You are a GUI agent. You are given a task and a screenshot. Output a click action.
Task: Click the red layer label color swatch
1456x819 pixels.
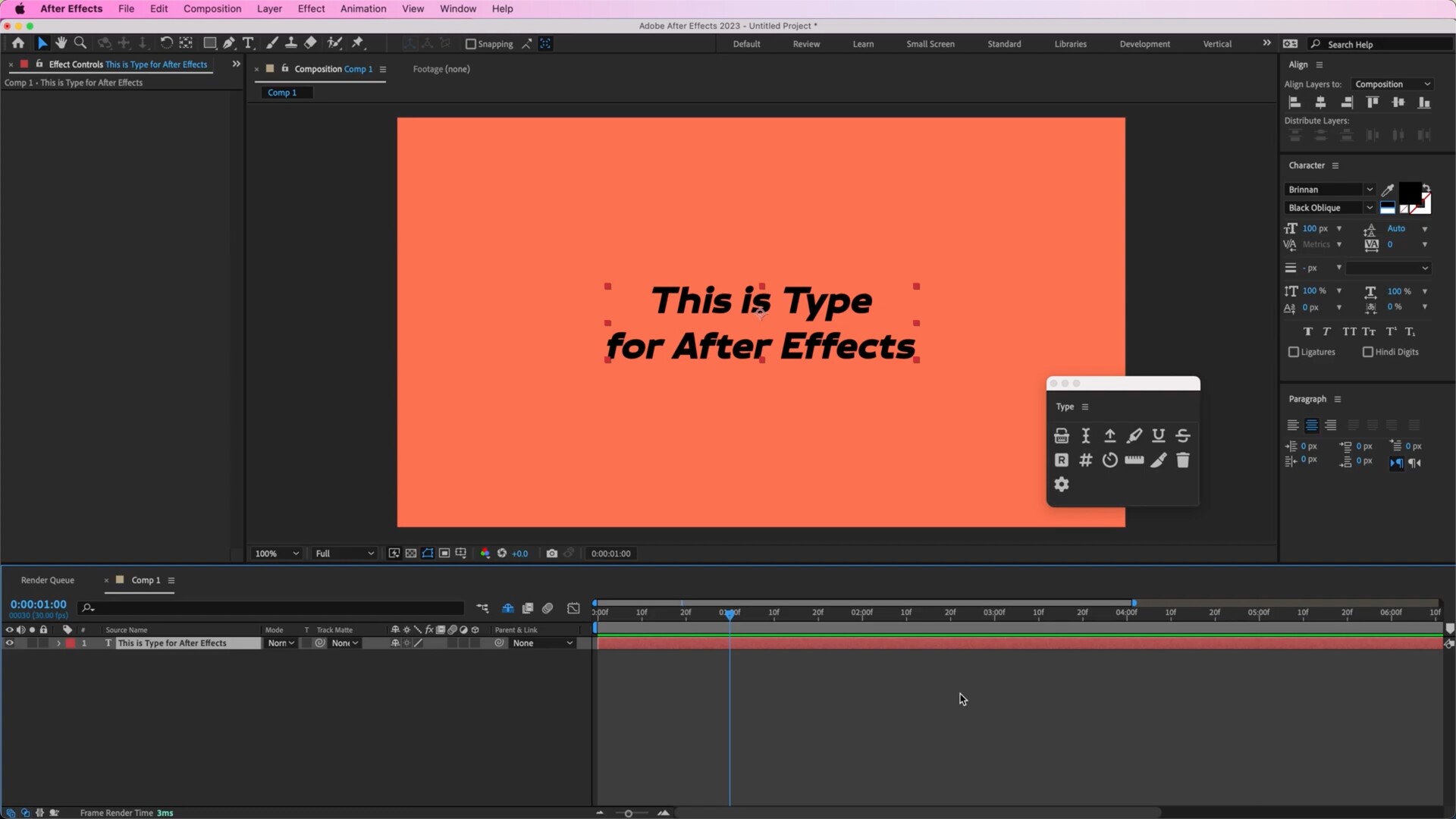click(x=71, y=643)
